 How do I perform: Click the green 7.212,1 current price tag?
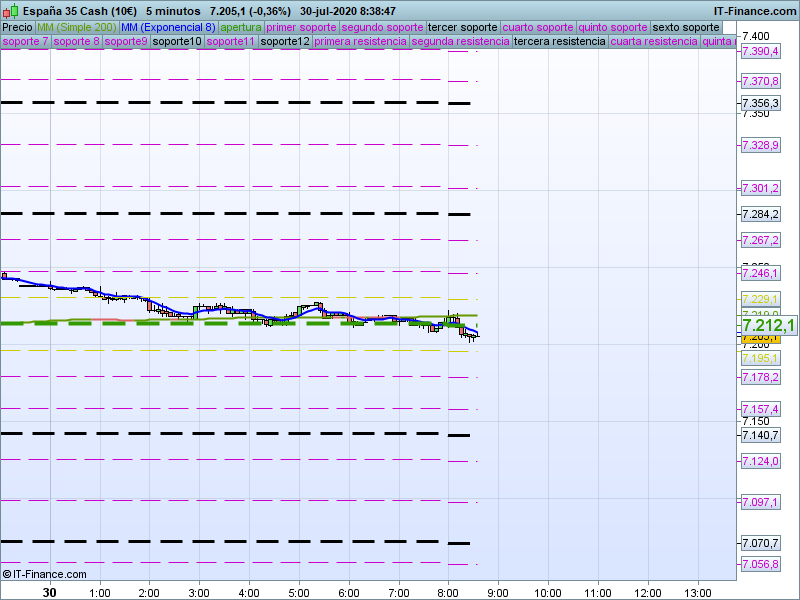[x=768, y=325]
